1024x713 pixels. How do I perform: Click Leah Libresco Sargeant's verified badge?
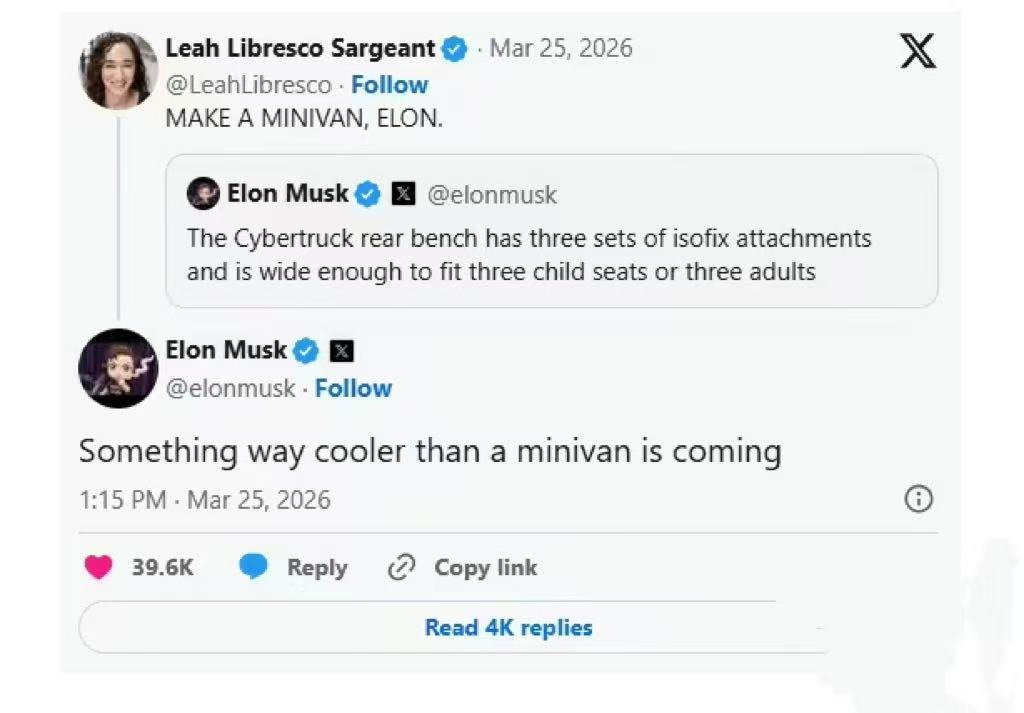click(x=455, y=48)
